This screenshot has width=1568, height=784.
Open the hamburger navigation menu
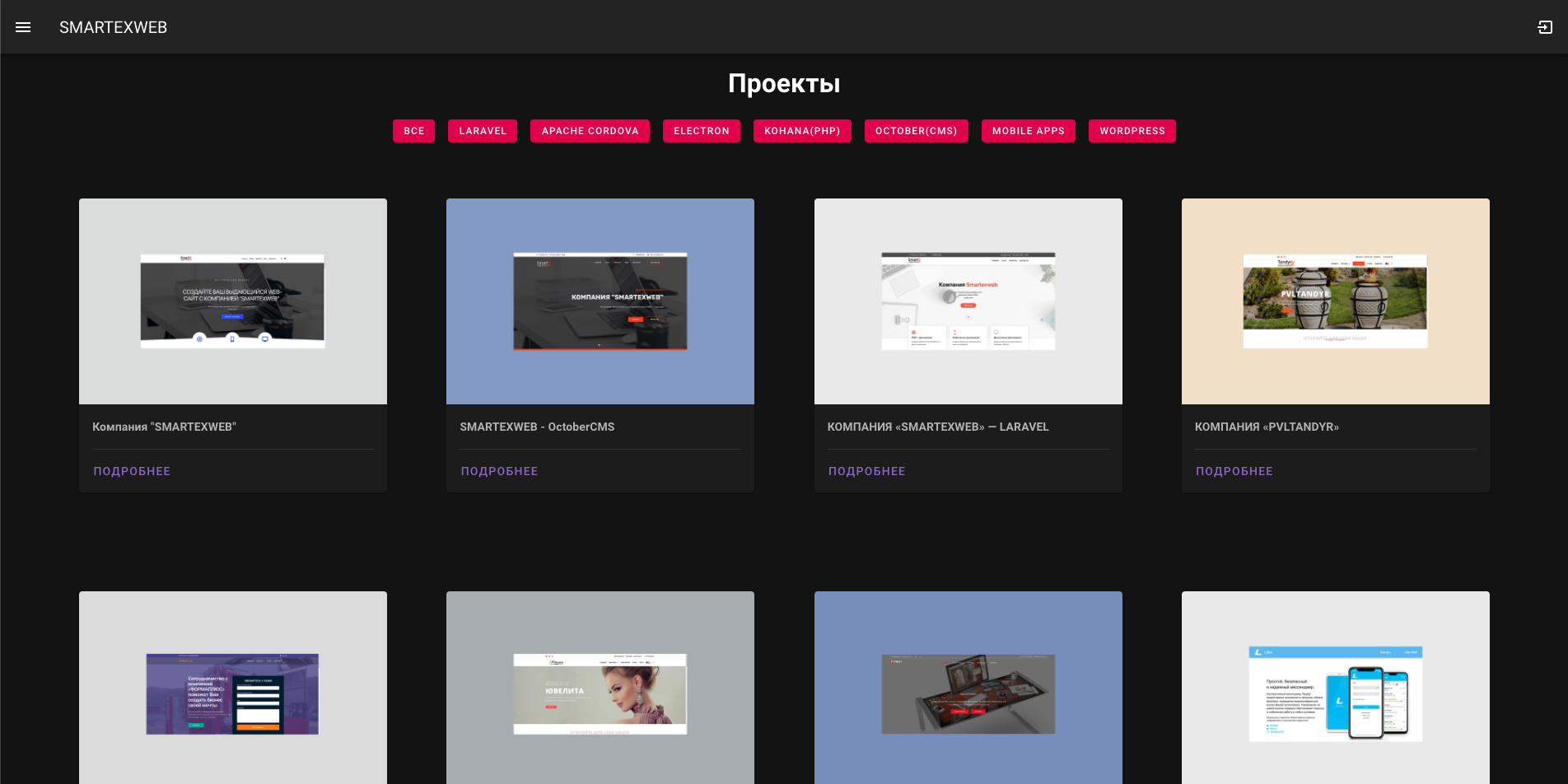(x=23, y=27)
